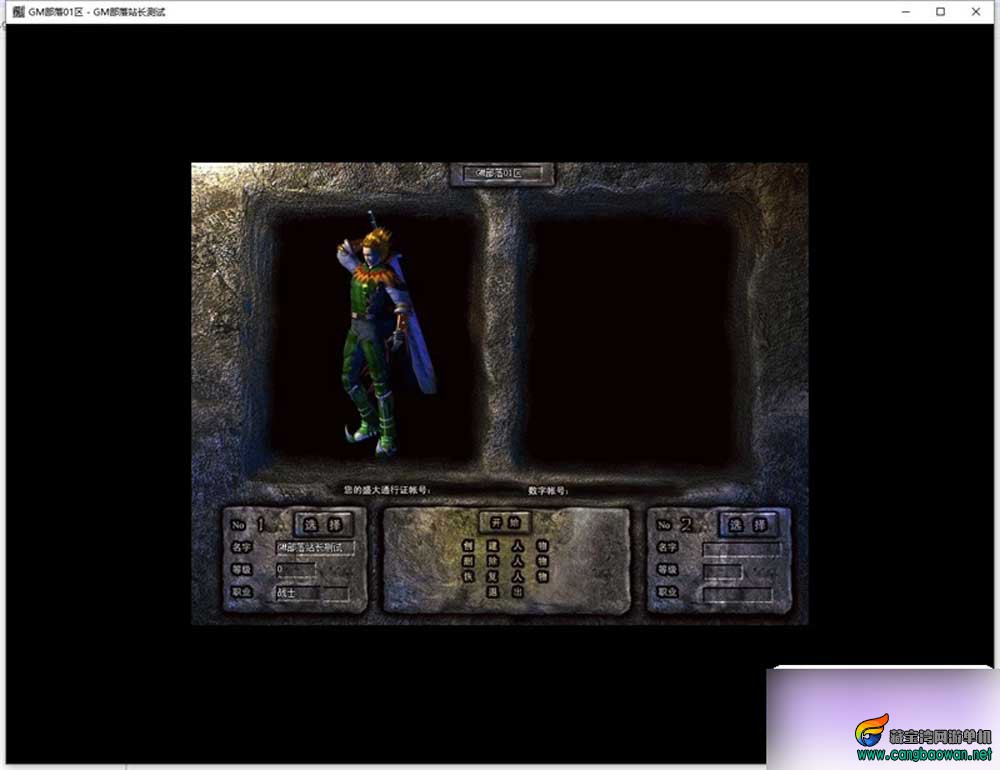
Task: Click 退出 to exit the game
Action: click(x=504, y=592)
